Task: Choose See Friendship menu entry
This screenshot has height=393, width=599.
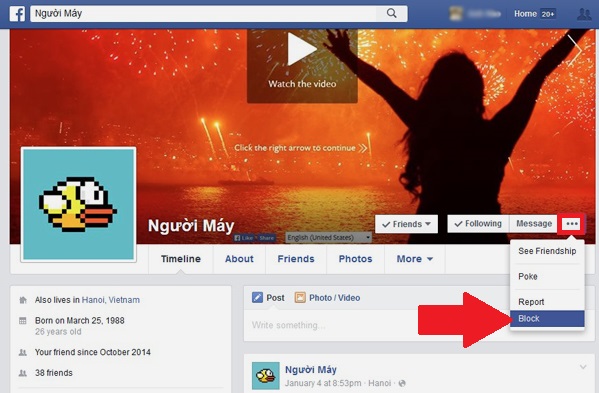Action: pyautogui.click(x=547, y=251)
